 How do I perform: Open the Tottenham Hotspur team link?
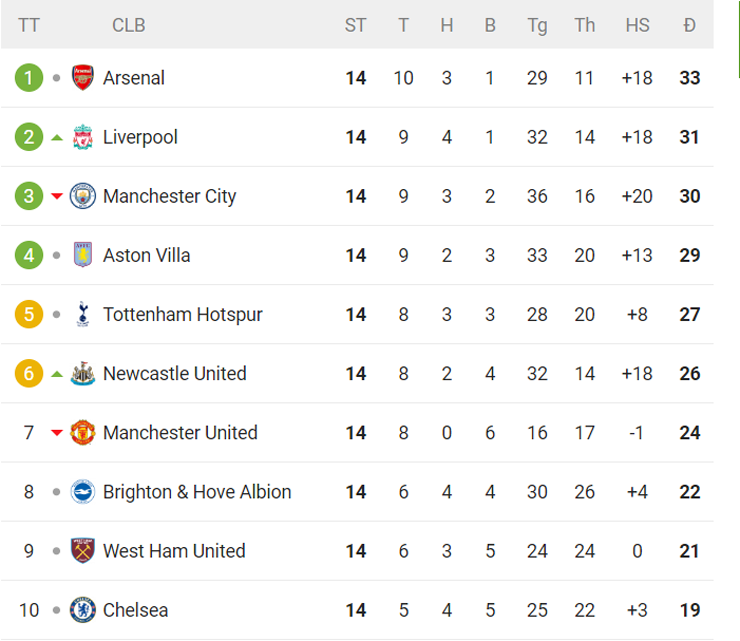[183, 314]
